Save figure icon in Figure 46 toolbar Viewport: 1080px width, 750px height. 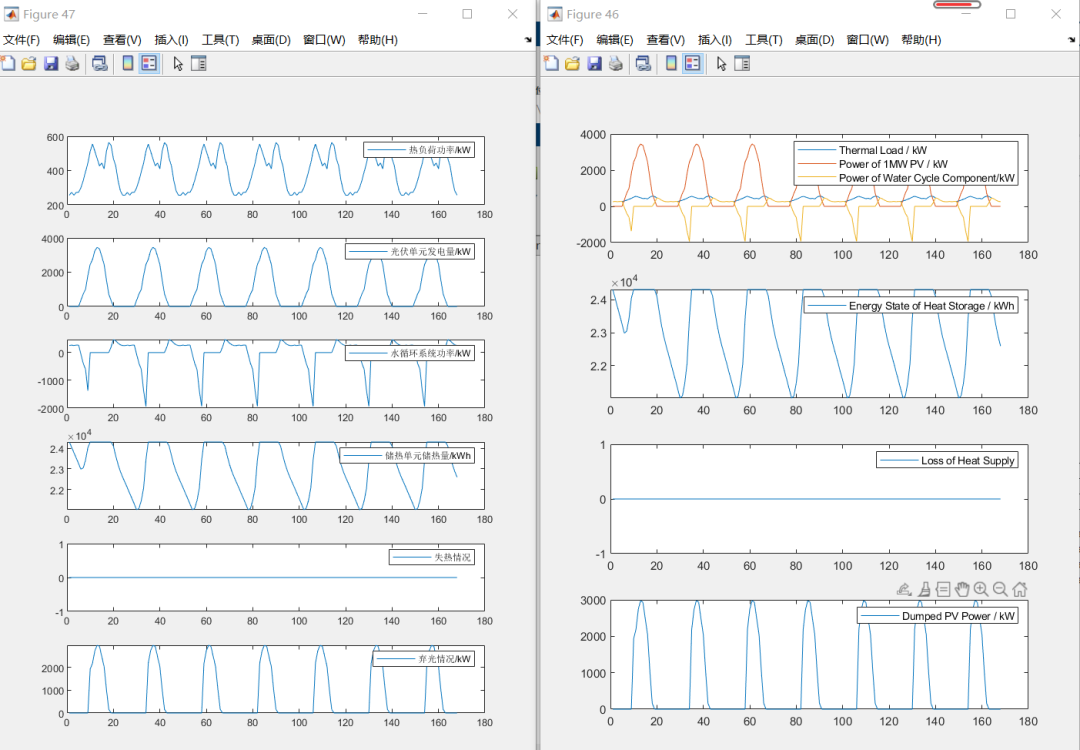point(594,64)
